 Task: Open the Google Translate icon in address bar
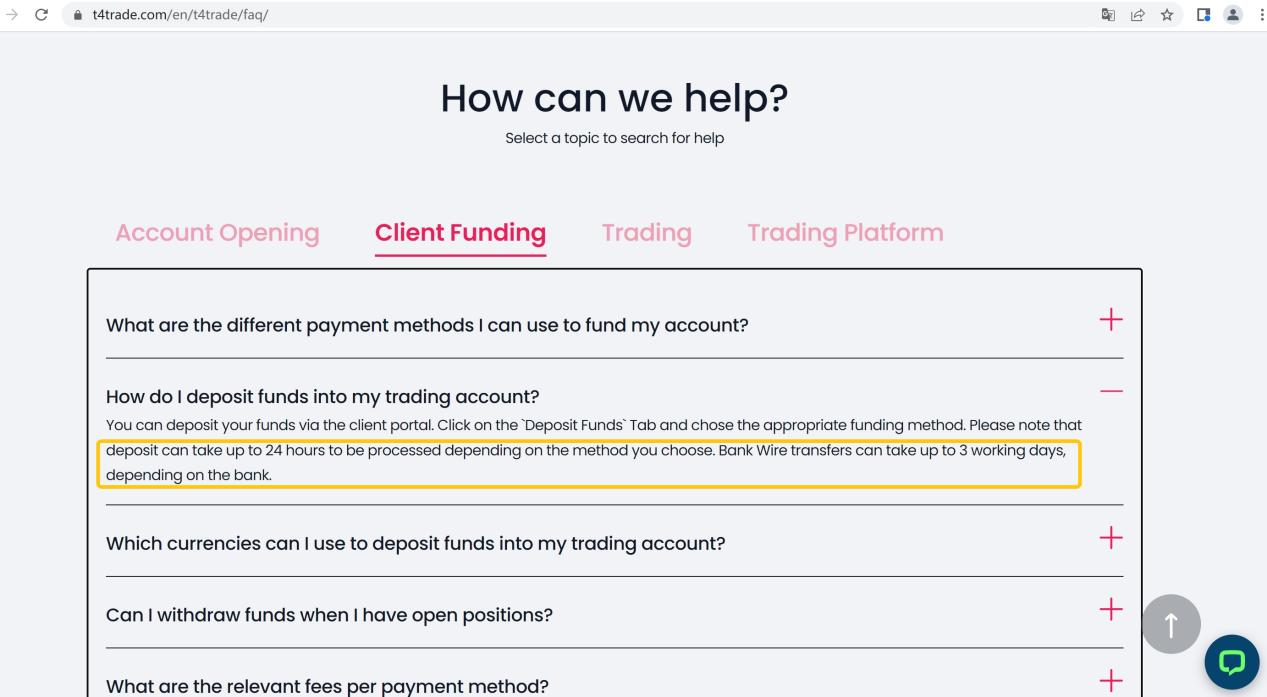pos(1107,15)
